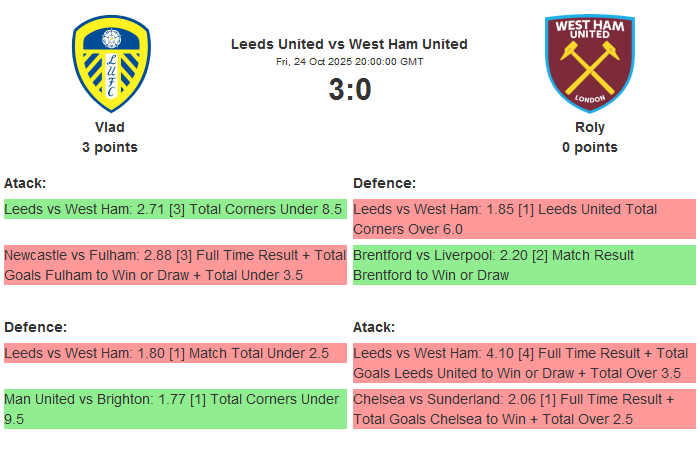Open the Chelsea vs Sunderland bet row
Screen dimensions: 700x460
pos(524,409)
